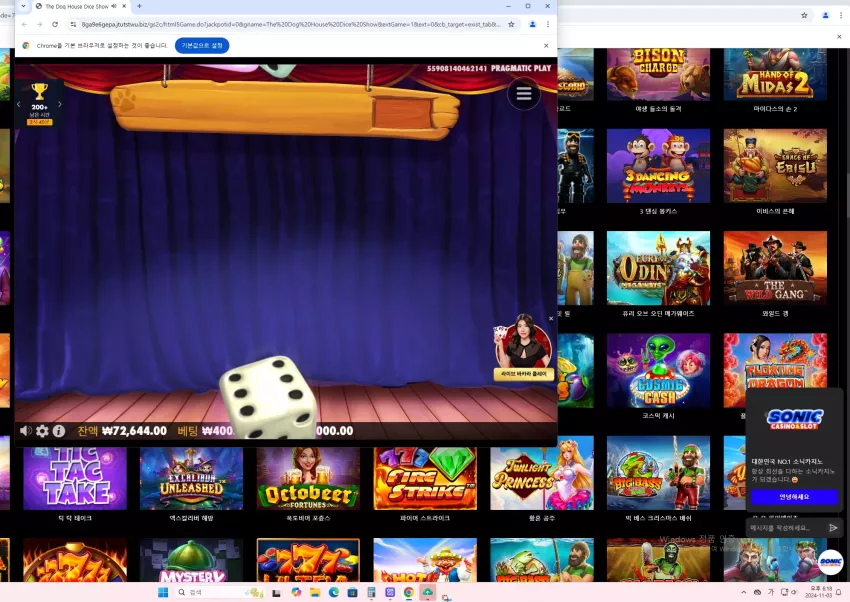This screenshot has width=850, height=602.
Task: Open tab search dropdown arrow
Action: coord(23,6)
